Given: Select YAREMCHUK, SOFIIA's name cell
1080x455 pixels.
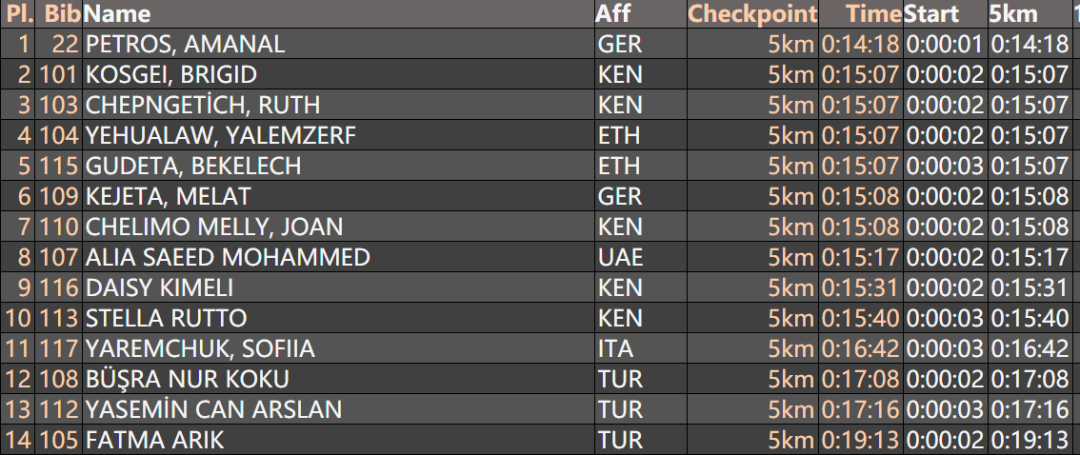Looking at the screenshot, I should point(200,348).
